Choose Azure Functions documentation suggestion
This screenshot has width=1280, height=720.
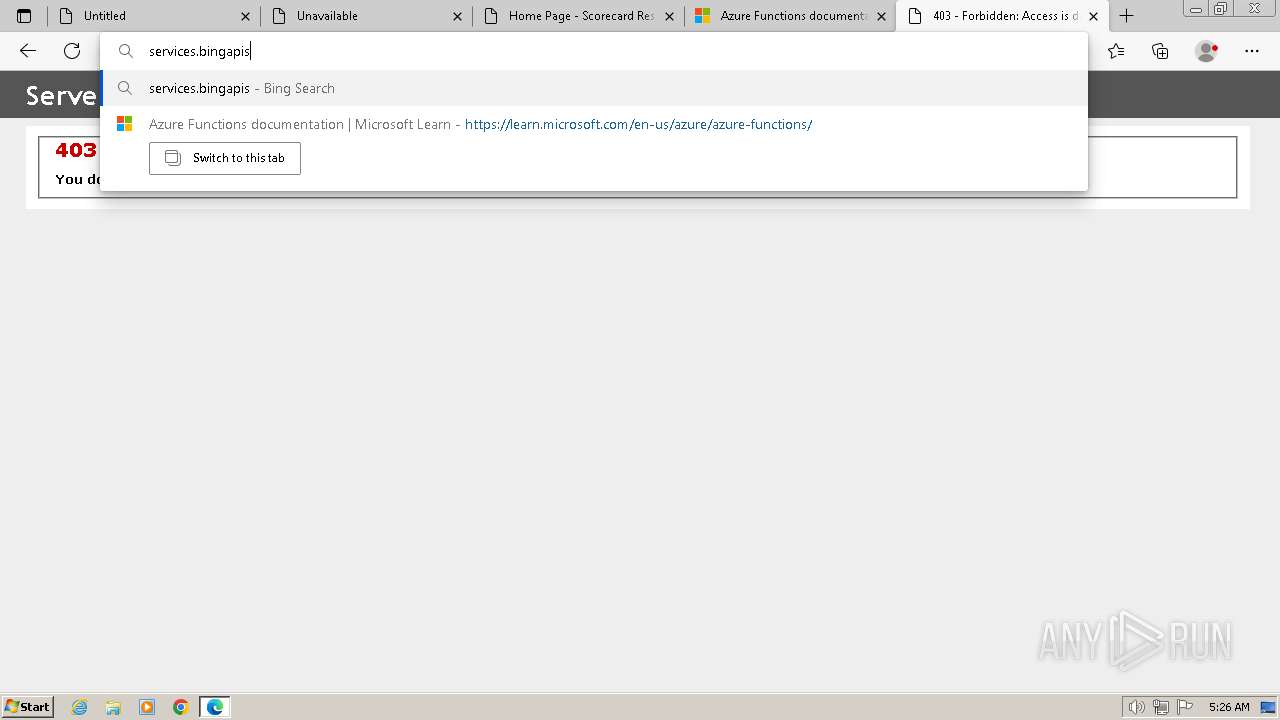pos(594,124)
